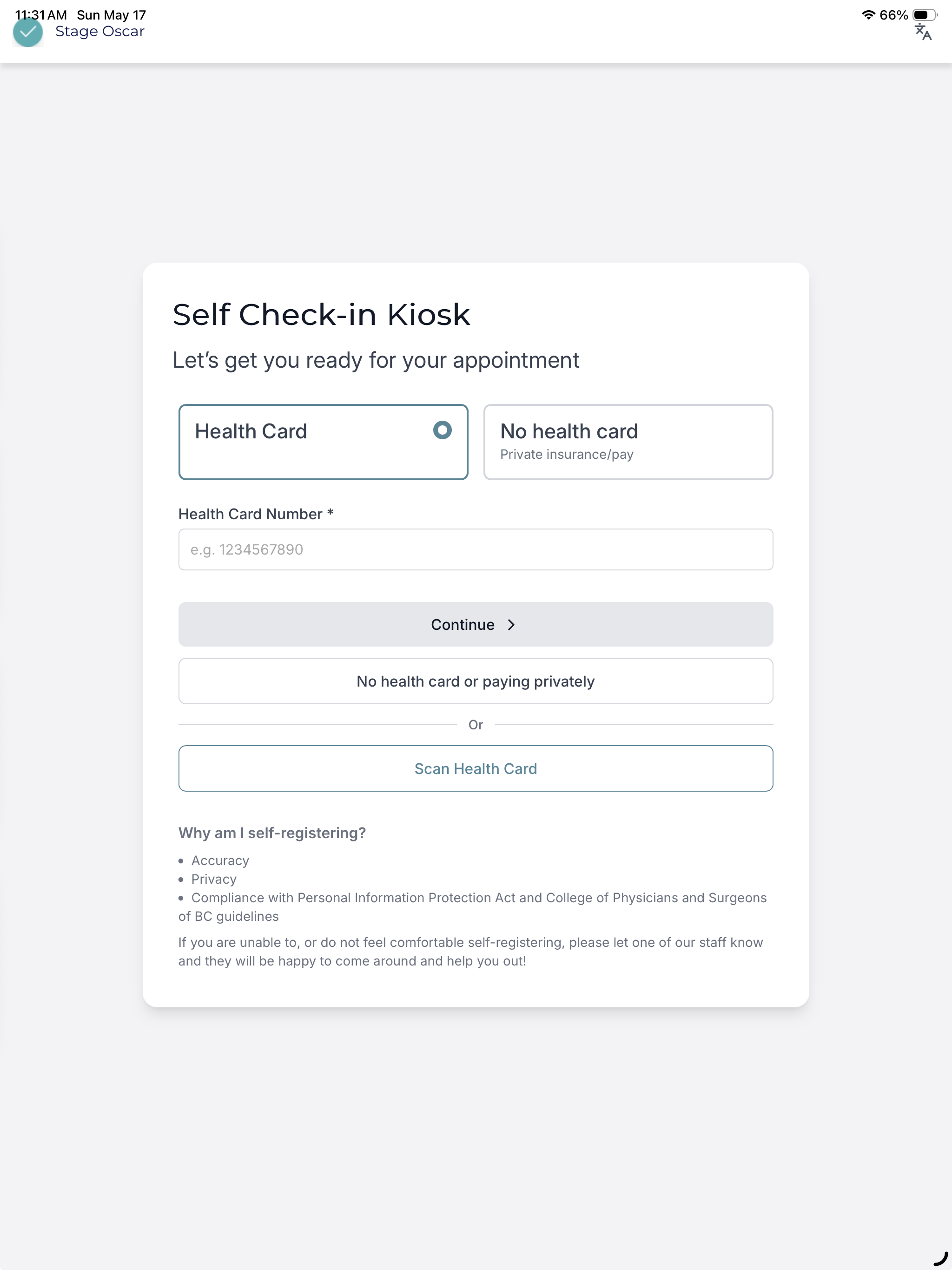The height and width of the screenshot is (1270, 952).
Task: Choose the No health card option card
Action: click(628, 442)
